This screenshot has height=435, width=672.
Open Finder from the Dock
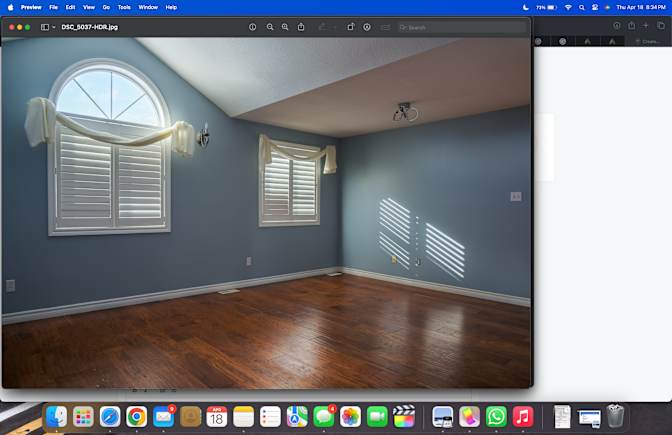pos(57,417)
